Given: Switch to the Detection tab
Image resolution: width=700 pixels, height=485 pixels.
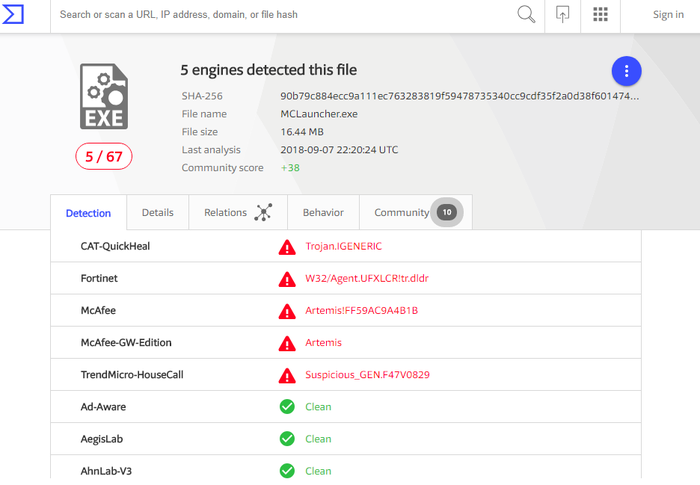Looking at the screenshot, I should tap(88, 213).
